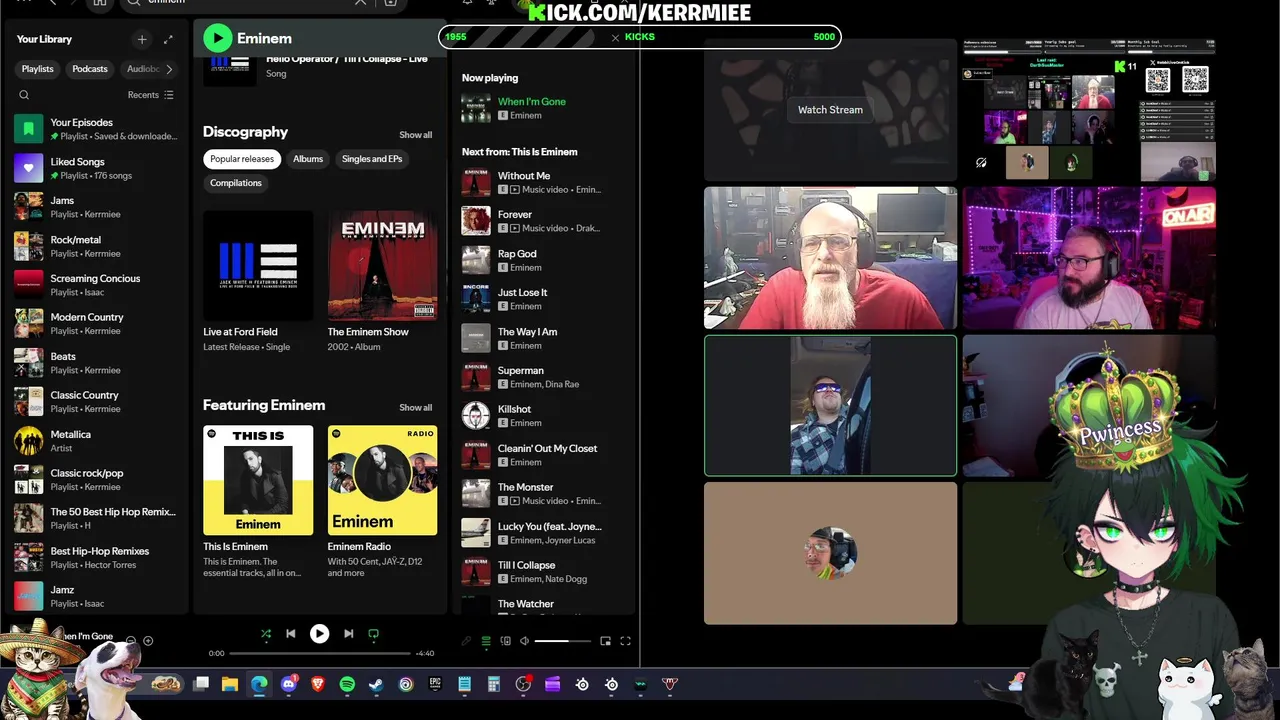Open The 50 Best Hip Hop Remix playlist

point(97,518)
